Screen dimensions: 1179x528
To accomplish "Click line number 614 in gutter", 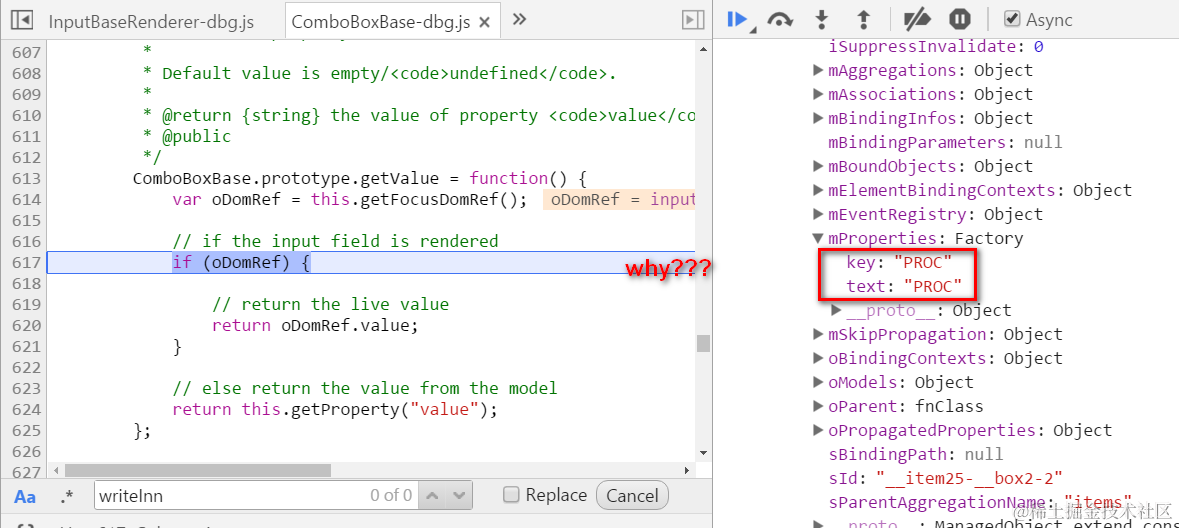I will click(26, 199).
